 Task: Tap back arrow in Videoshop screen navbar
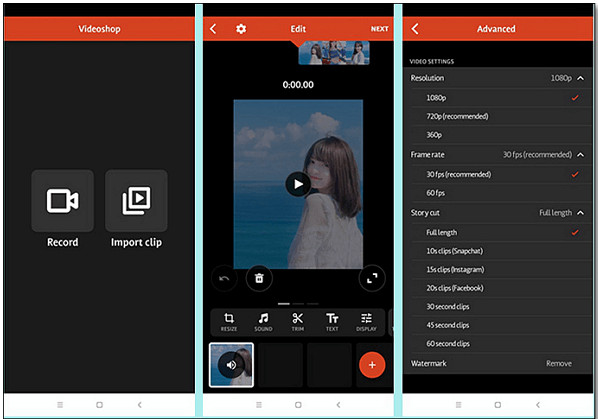(x=140, y=405)
